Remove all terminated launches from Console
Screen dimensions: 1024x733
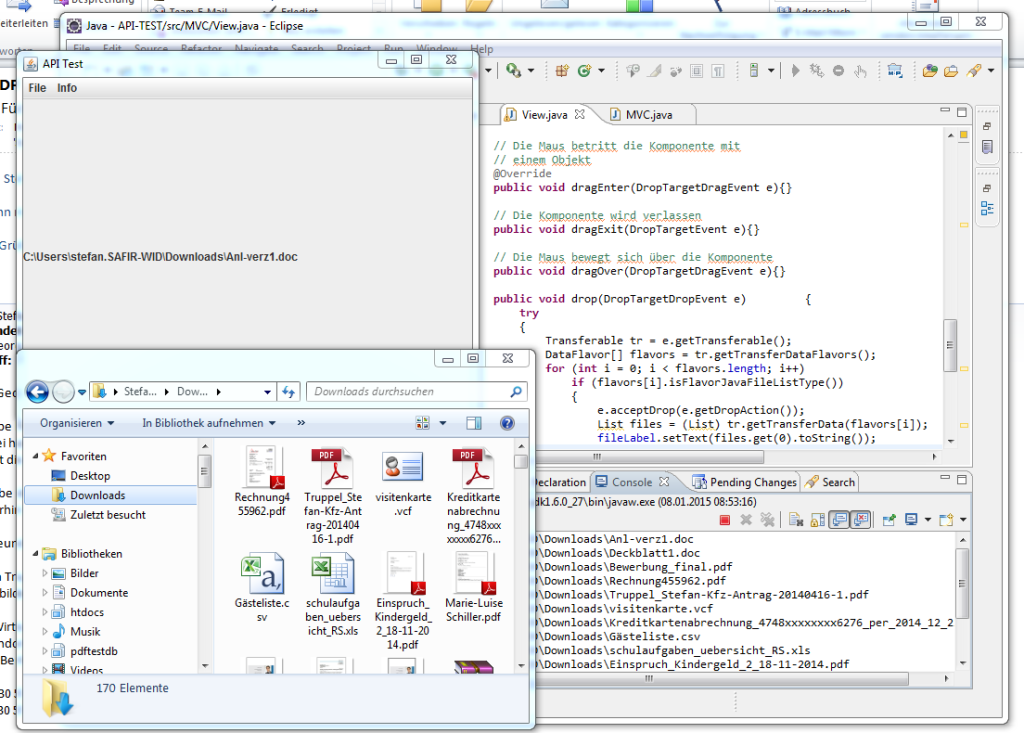click(x=768, y=519)
